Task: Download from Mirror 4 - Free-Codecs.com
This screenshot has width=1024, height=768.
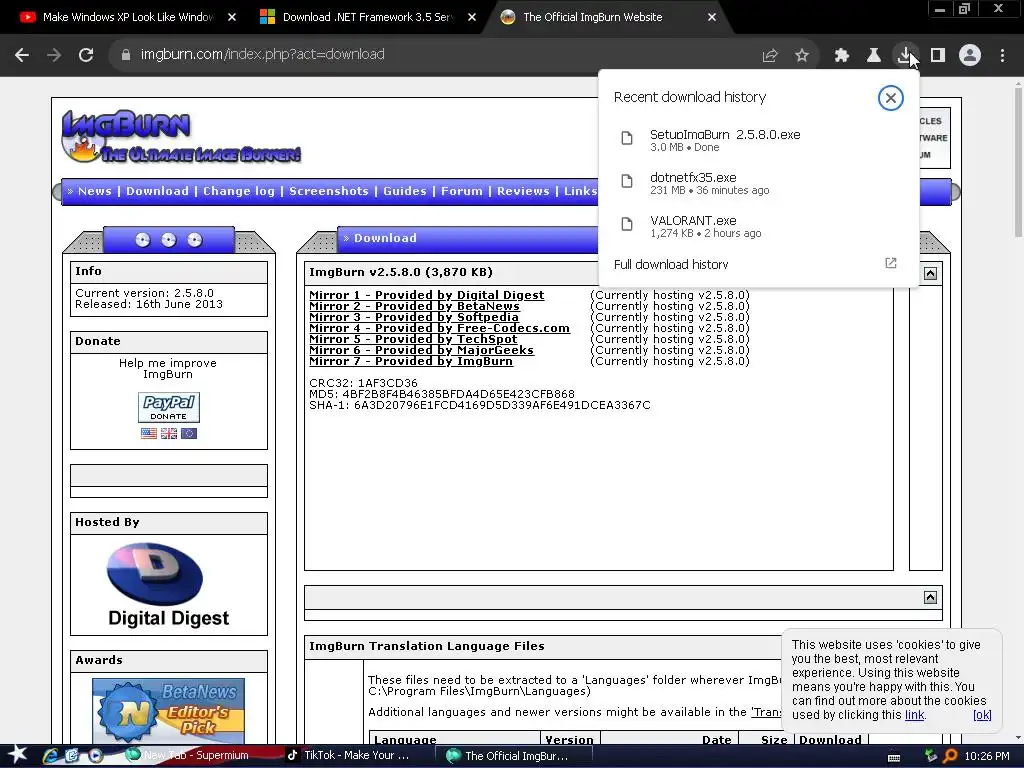Action: 439,328
